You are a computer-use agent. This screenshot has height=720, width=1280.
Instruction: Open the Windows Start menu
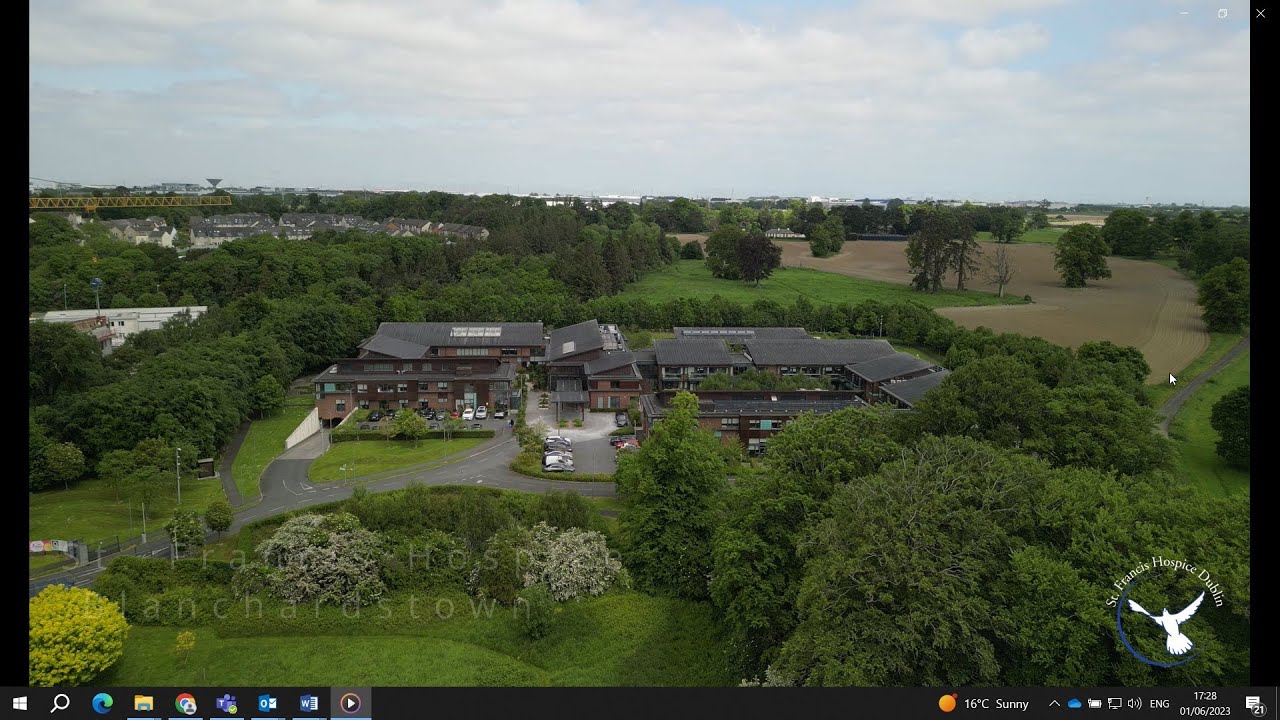point(19,703)
